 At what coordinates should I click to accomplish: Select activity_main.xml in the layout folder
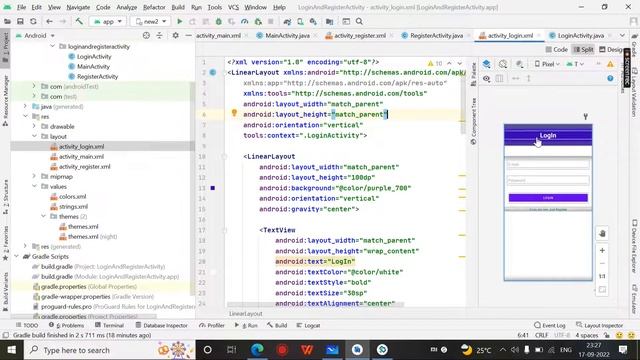pos(81,157)
